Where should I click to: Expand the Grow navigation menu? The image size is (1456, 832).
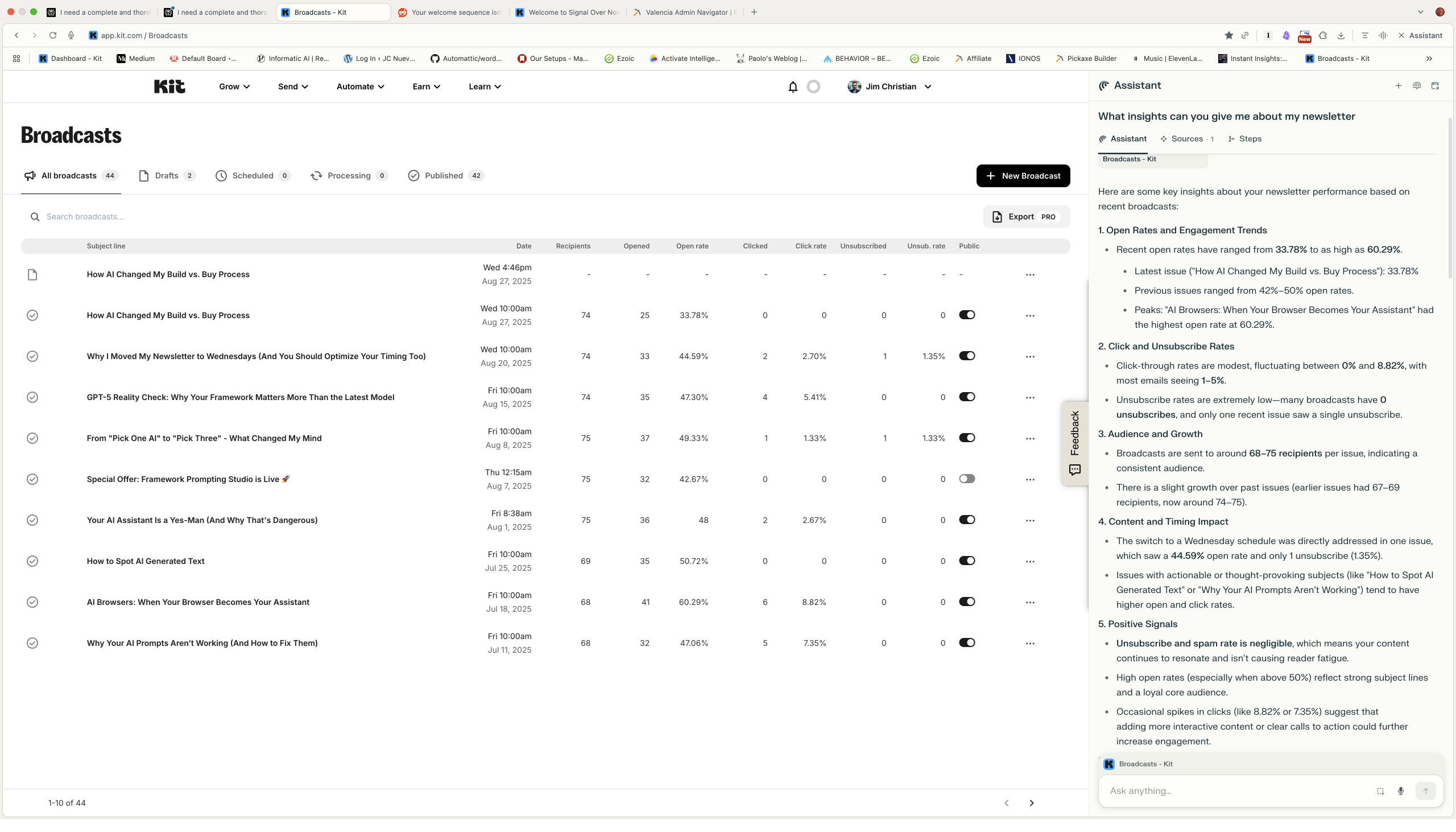click(x=234, y=87)
